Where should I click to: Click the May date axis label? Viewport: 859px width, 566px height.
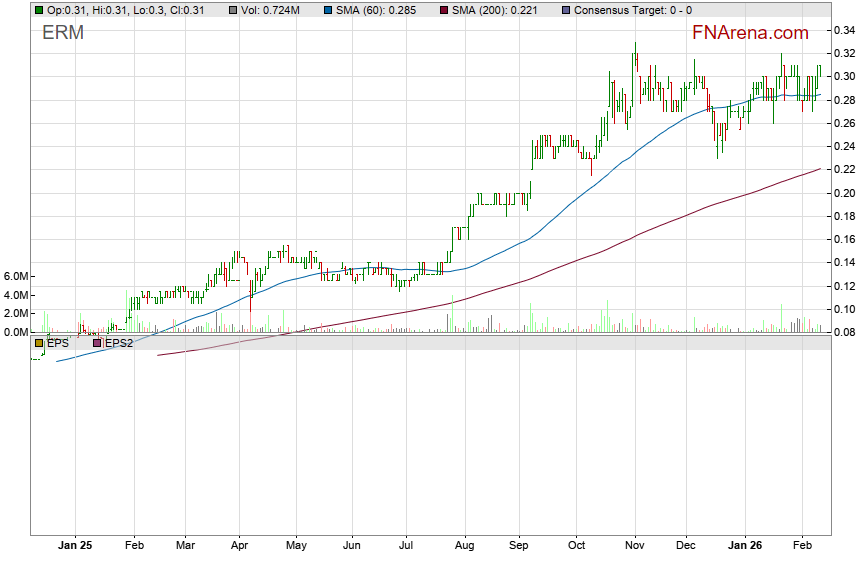[x=296, y=547]
